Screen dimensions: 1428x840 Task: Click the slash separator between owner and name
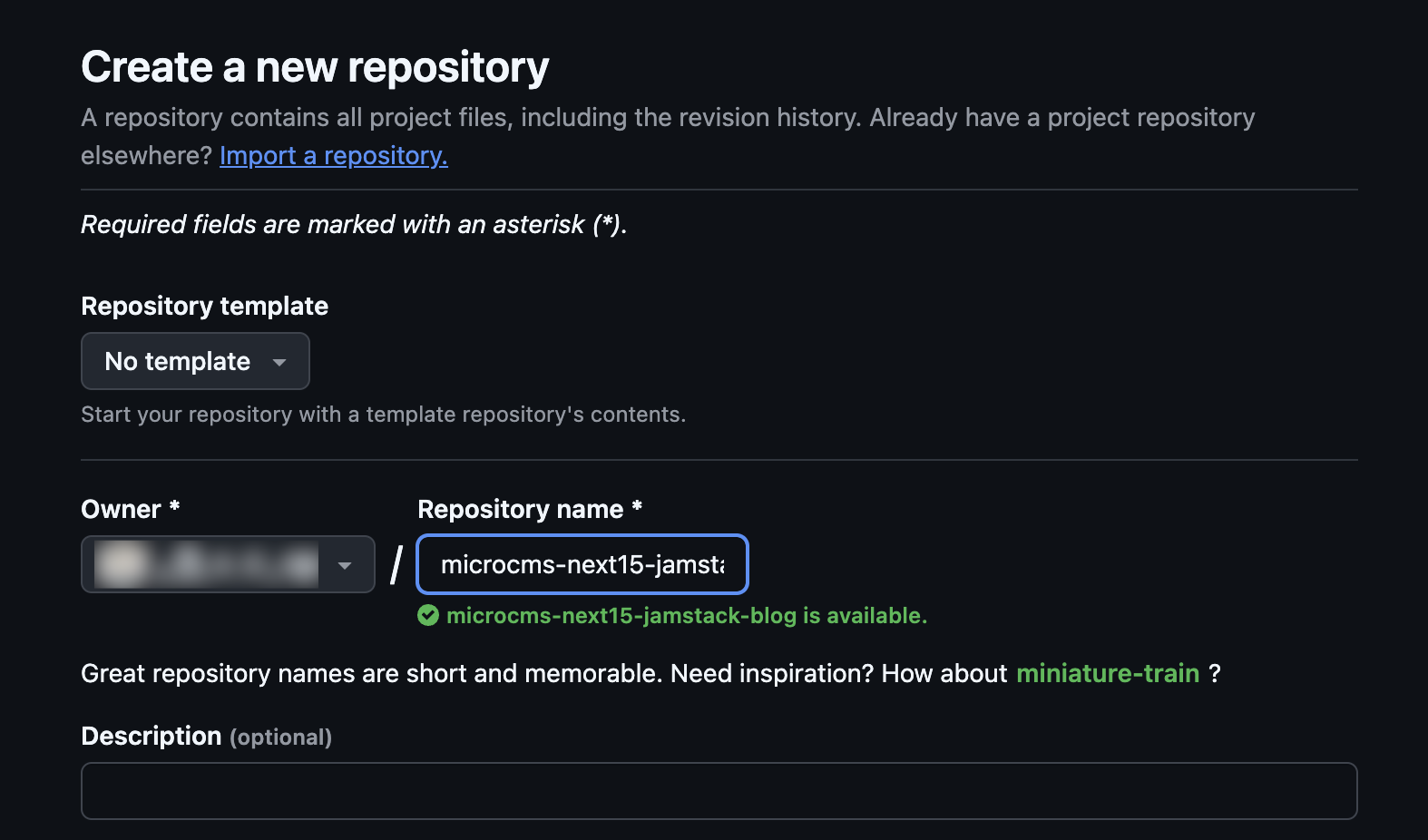[396, 565]
